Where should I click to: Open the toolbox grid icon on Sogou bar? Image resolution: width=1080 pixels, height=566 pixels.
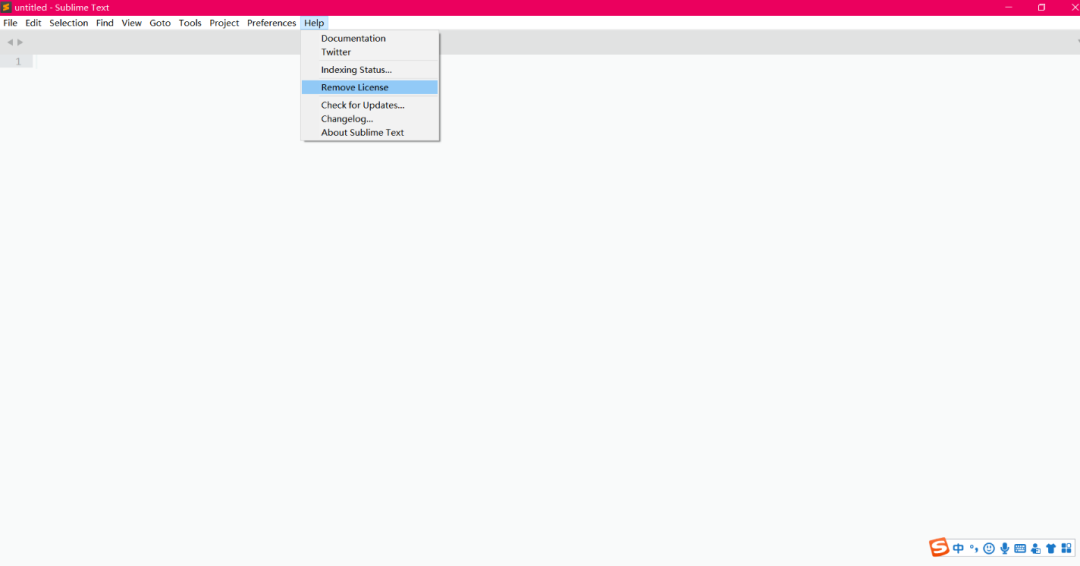click(1066, 548)
